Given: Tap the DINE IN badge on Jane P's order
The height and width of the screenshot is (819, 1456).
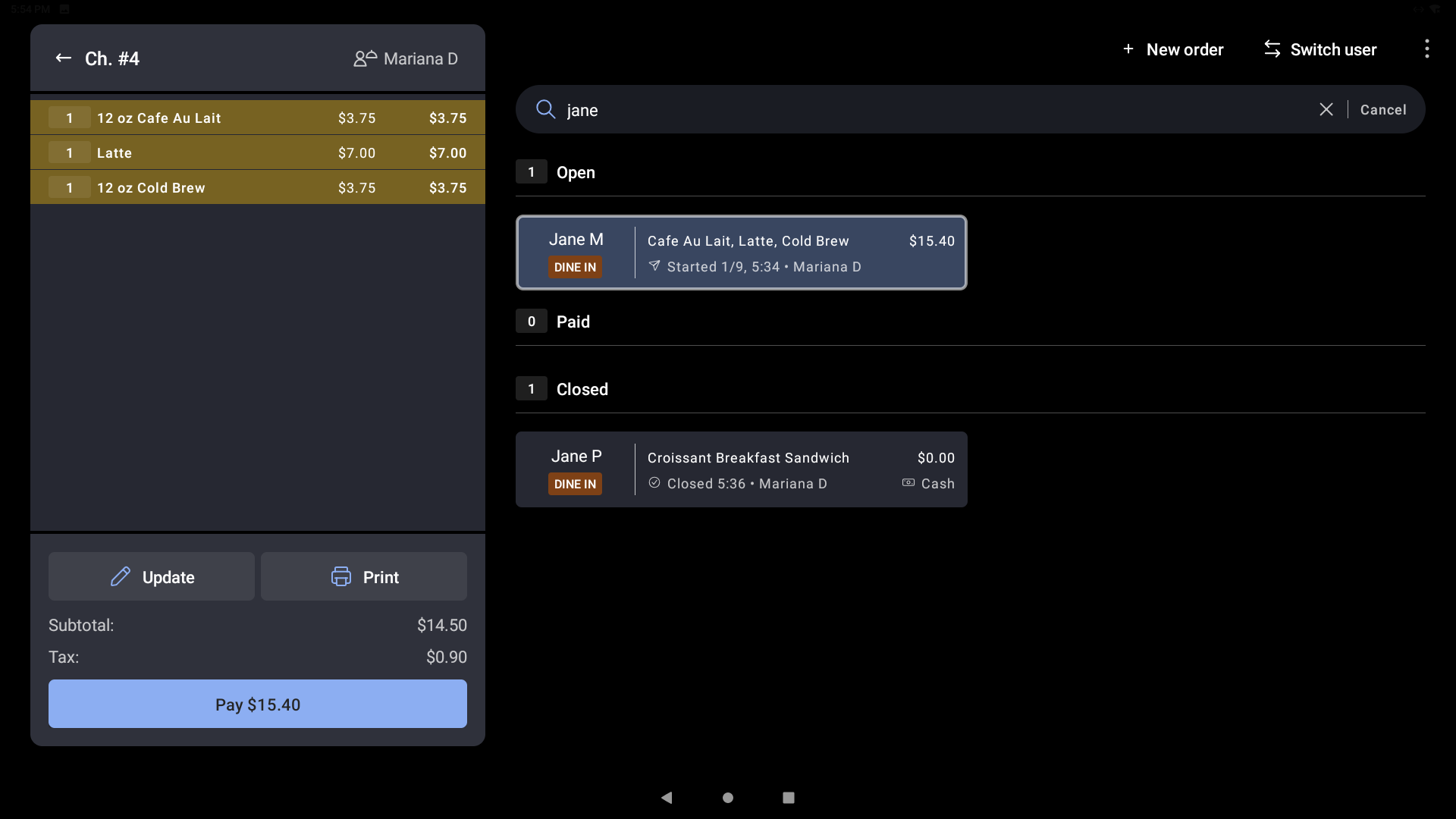Looking at the screenshot, I should tap(575, 483).
